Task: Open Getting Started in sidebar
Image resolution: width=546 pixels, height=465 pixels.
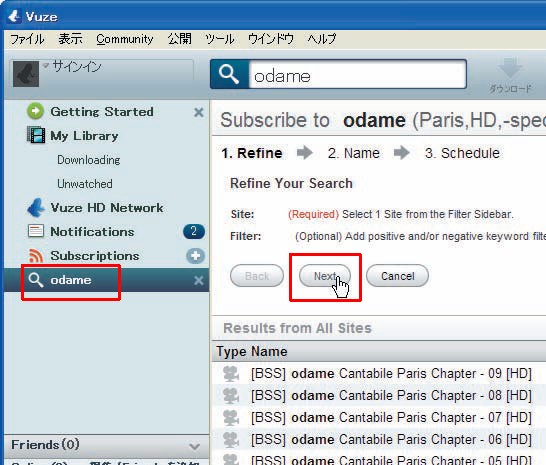Action: (x=102, y=112)
